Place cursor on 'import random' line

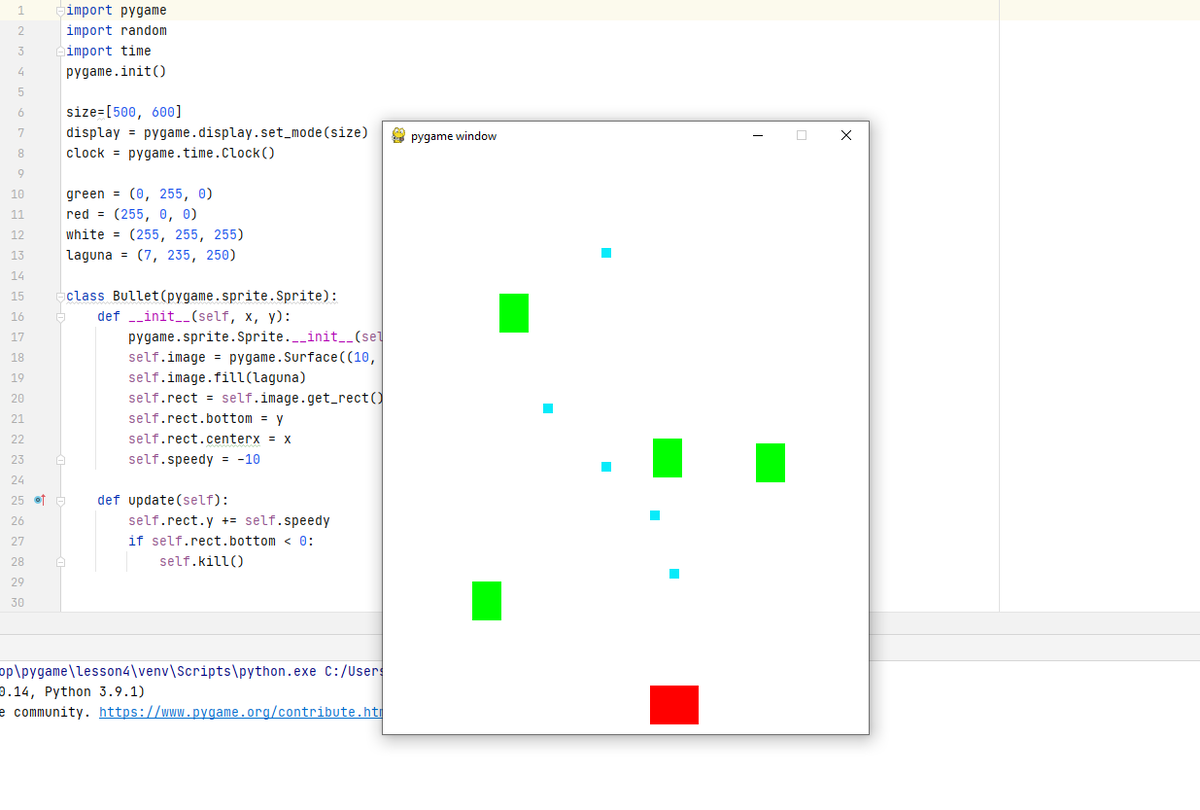click(116, 31)
